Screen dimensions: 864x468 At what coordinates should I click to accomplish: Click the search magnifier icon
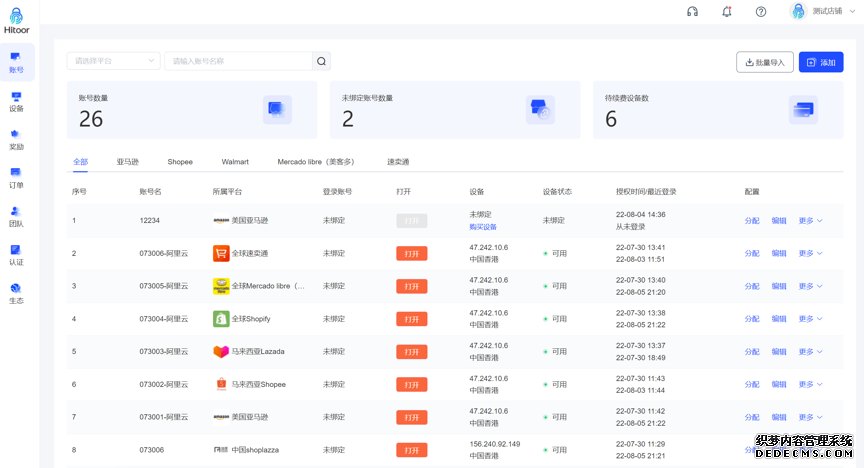[321, 61]
